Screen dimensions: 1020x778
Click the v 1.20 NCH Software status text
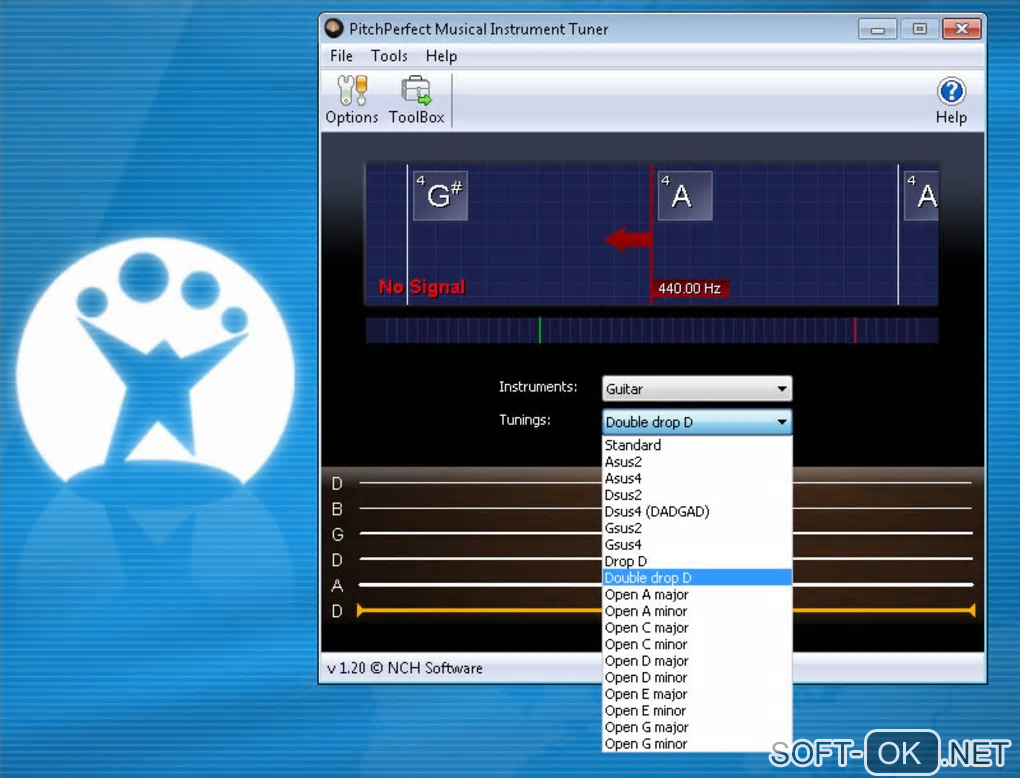405,668
